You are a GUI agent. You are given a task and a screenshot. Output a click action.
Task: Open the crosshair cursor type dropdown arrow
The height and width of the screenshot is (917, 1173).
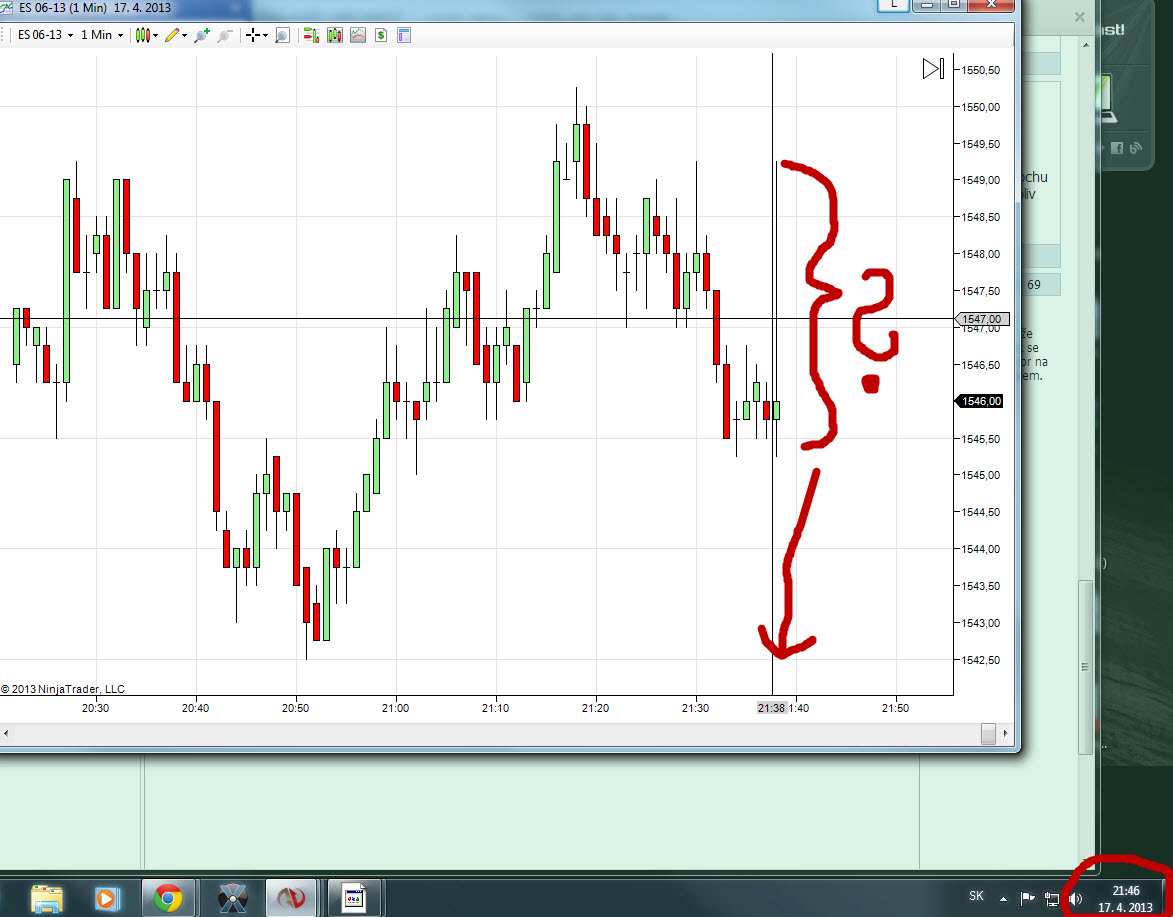tap(266, 35)
